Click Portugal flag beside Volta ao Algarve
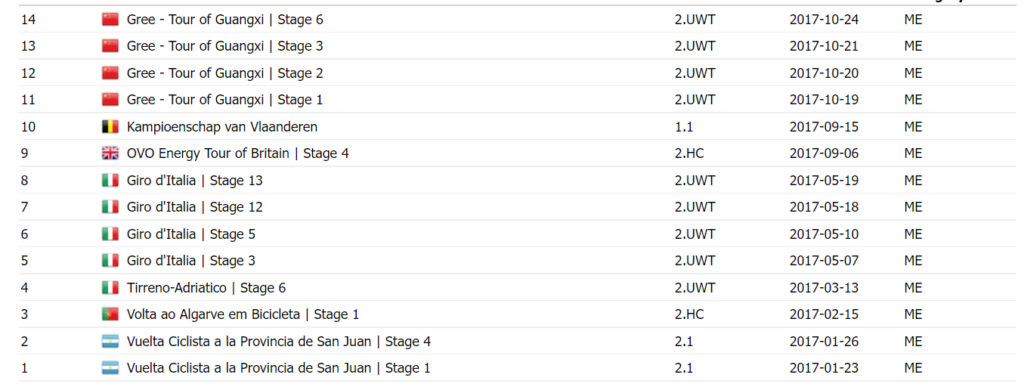This screenshot has height=390, width=1024. pos(110,314)
